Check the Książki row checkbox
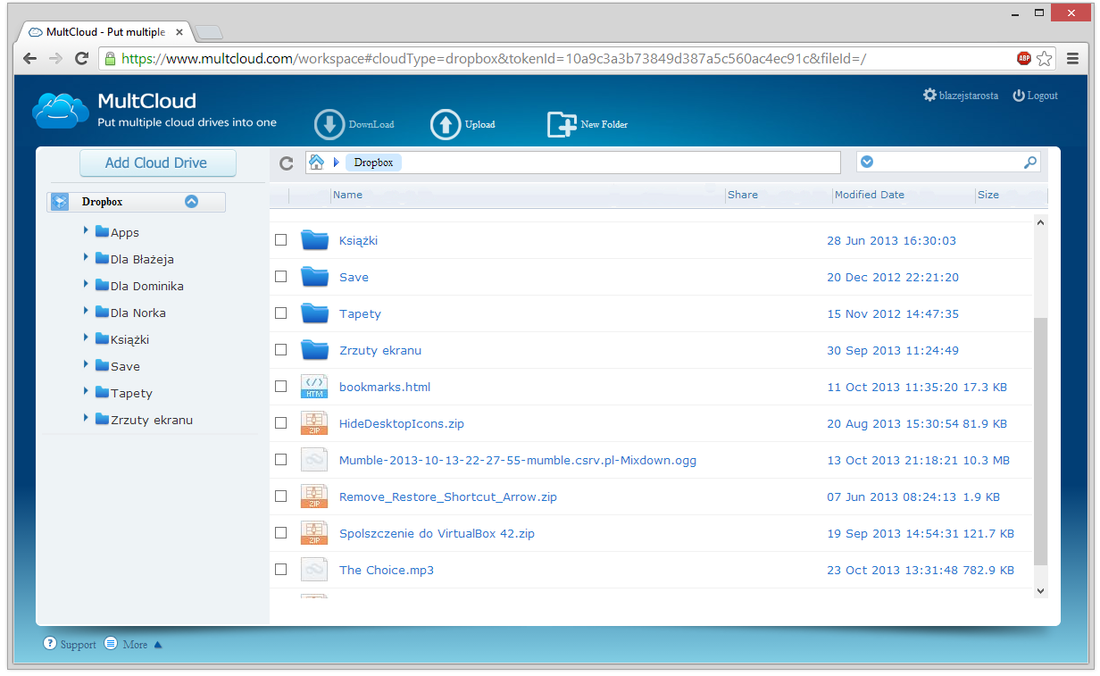This screenshot has height=676, width=1100. [281, 240]
